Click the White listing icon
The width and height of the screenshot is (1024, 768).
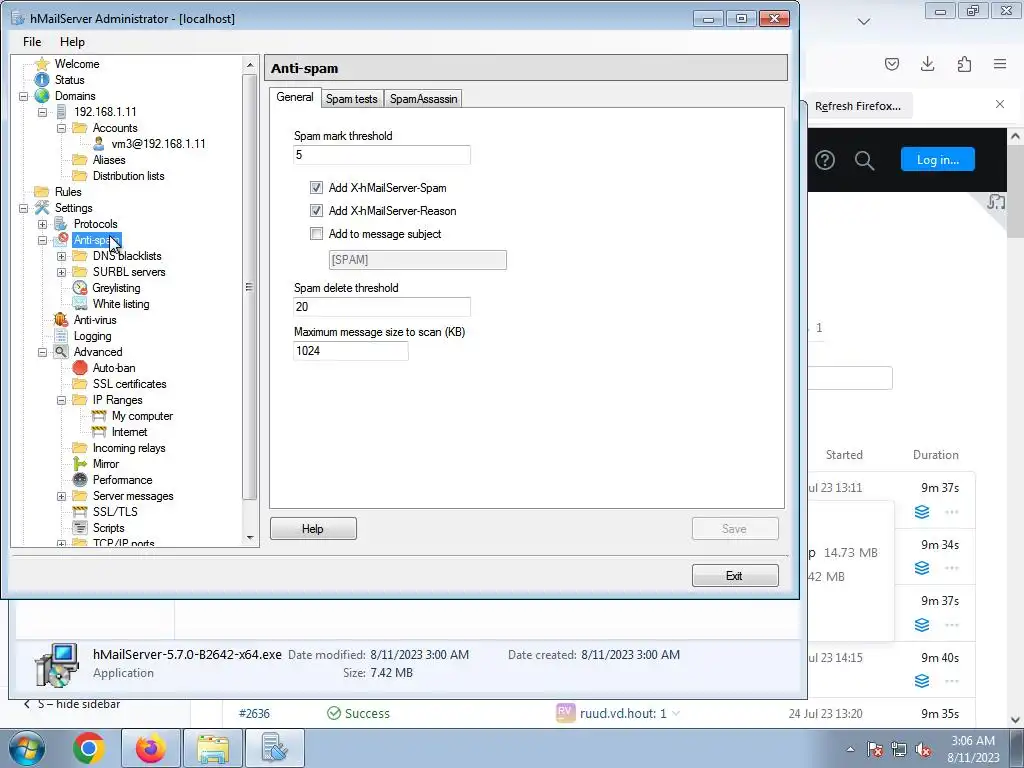point(80,304)
